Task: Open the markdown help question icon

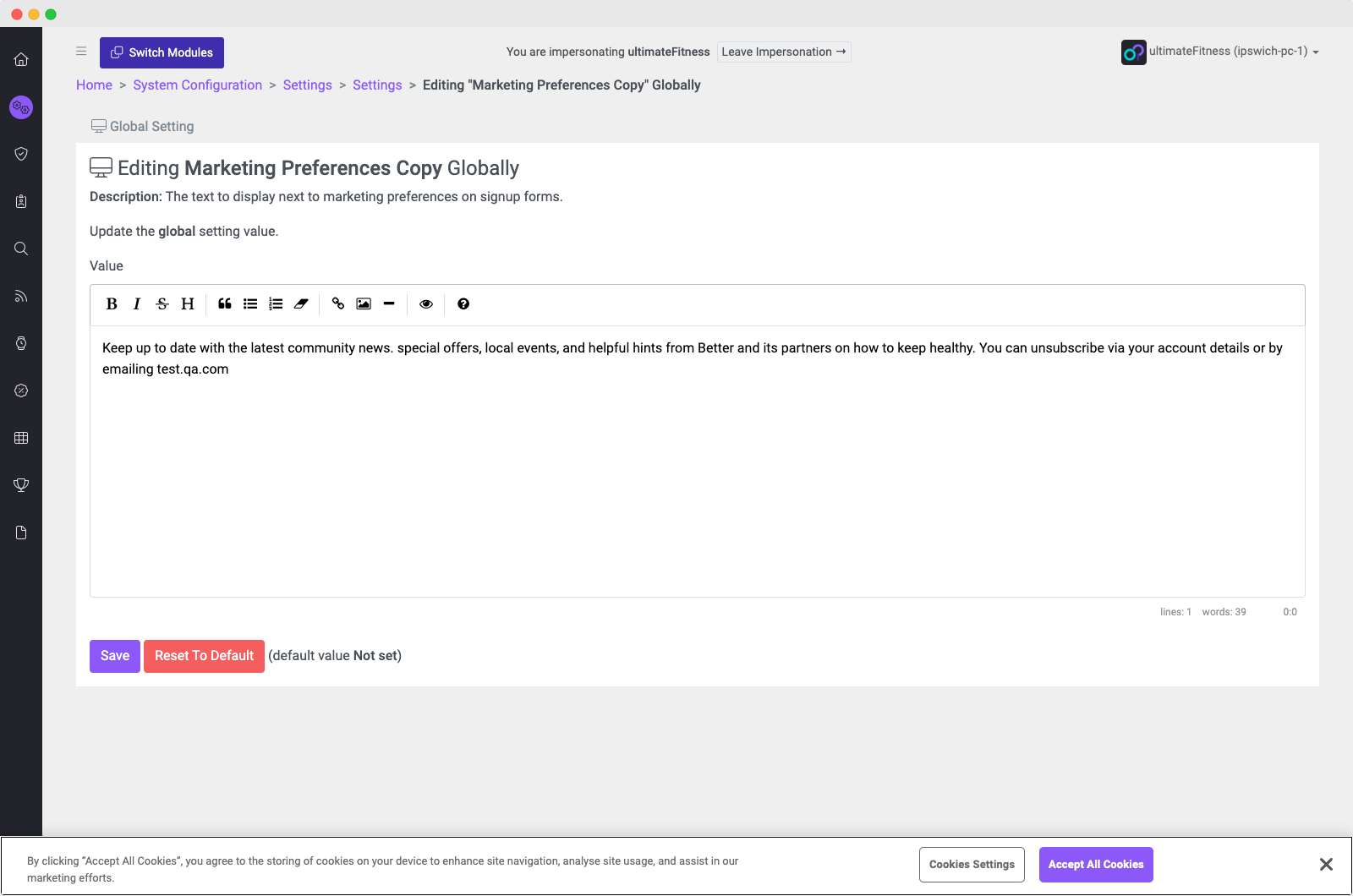Action: (x=463, y=304)
